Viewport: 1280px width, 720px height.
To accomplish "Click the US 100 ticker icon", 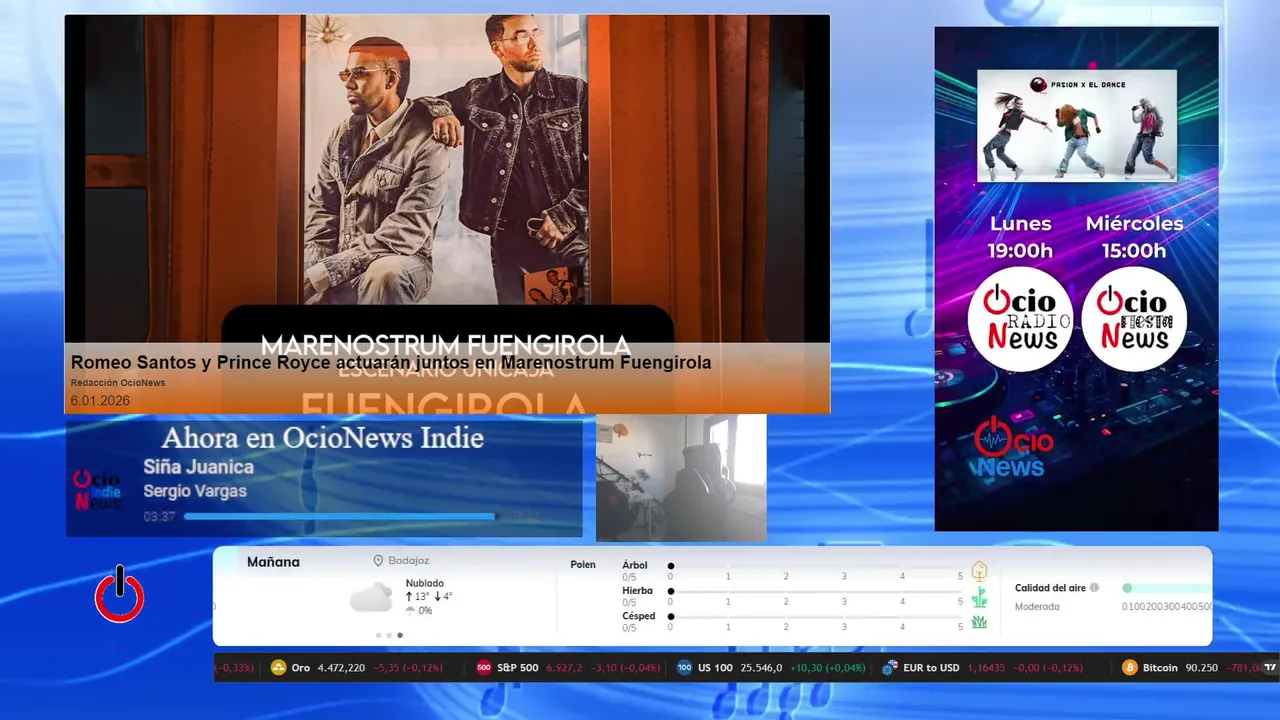I will point(685,668).
